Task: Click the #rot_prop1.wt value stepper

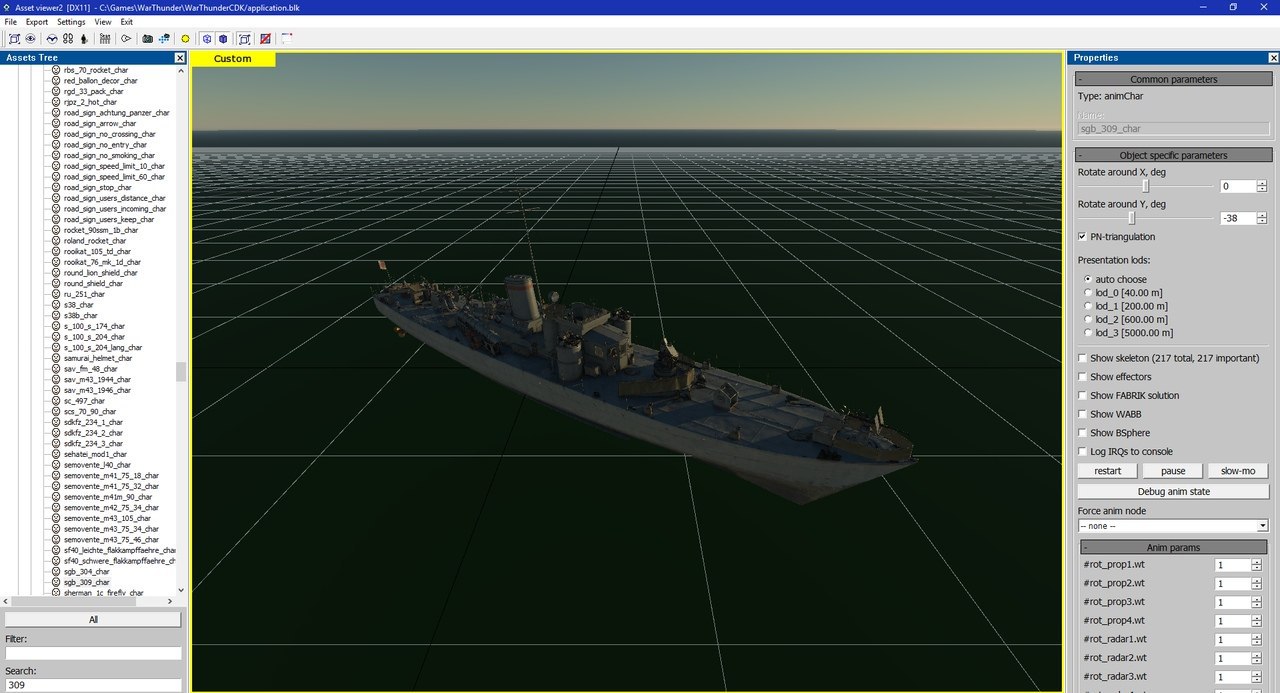Action: [1256, 565]
